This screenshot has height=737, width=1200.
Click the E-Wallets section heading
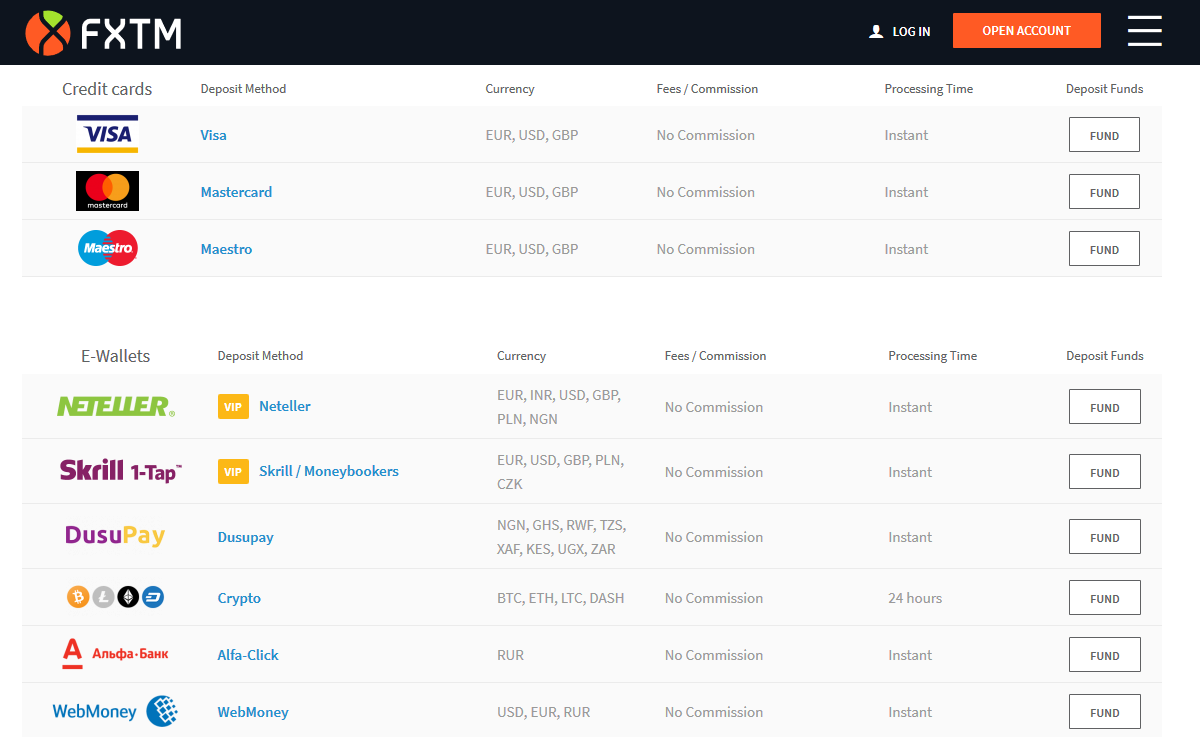click(x=115, y=356)
